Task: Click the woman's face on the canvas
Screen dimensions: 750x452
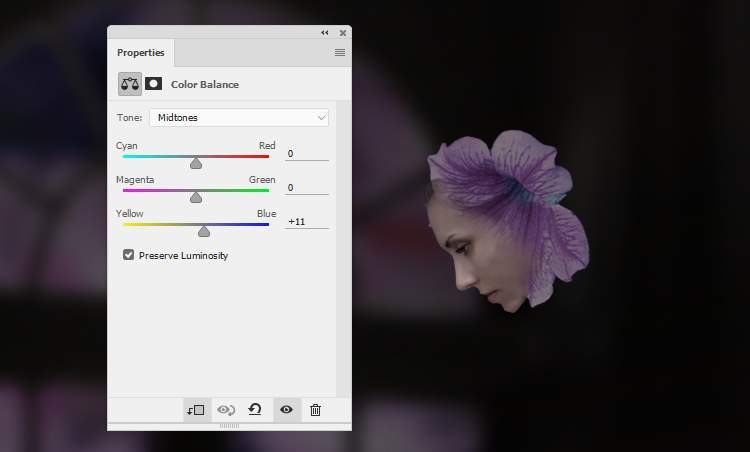Action: (x=483, y=258)
